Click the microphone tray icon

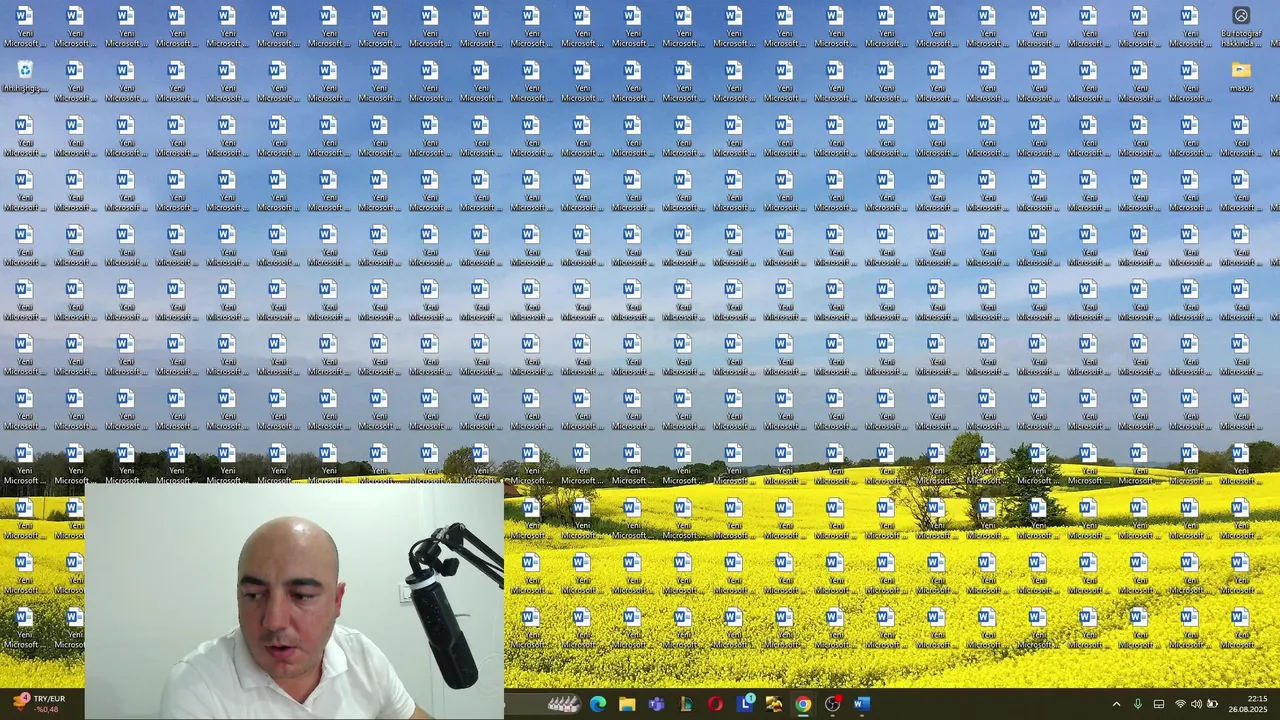pyautogui.click(x=1138, y=704)
